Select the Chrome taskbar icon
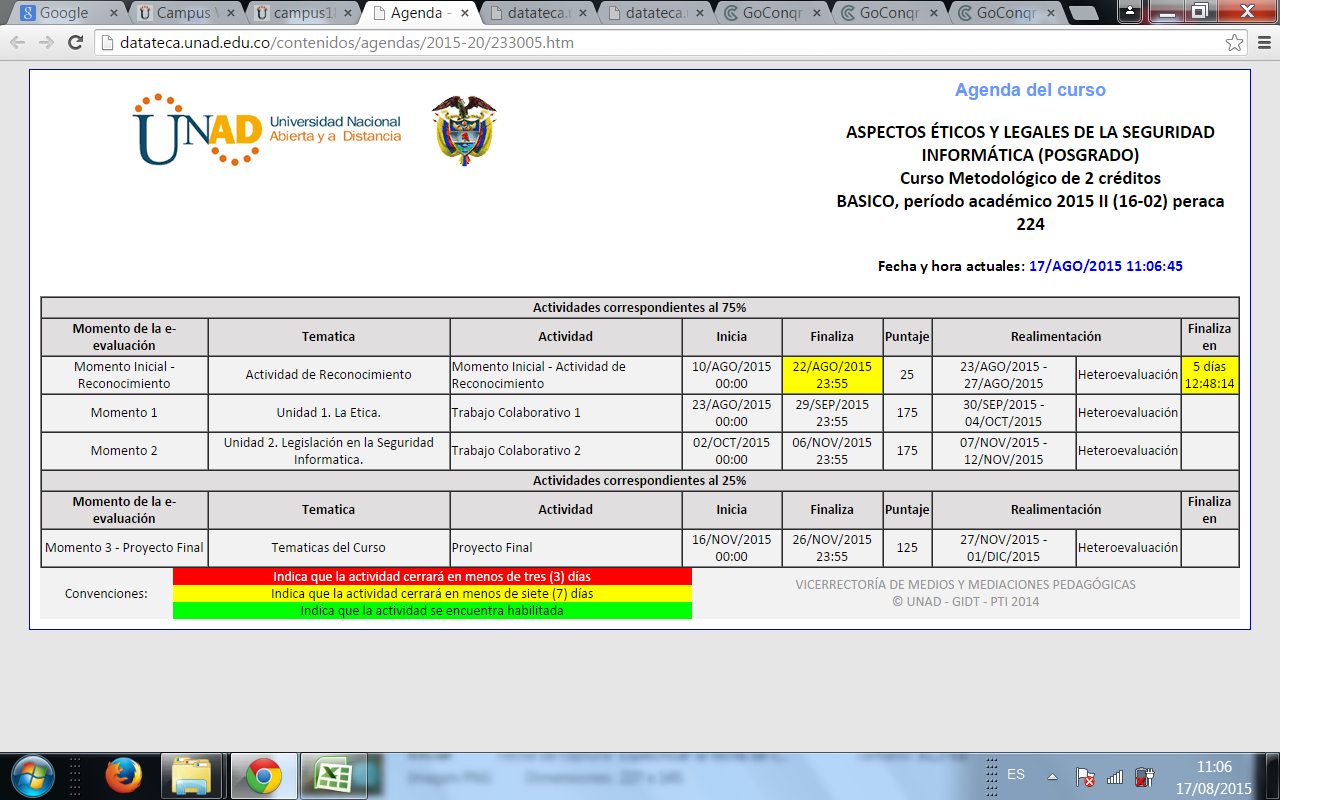 point(264,776)
